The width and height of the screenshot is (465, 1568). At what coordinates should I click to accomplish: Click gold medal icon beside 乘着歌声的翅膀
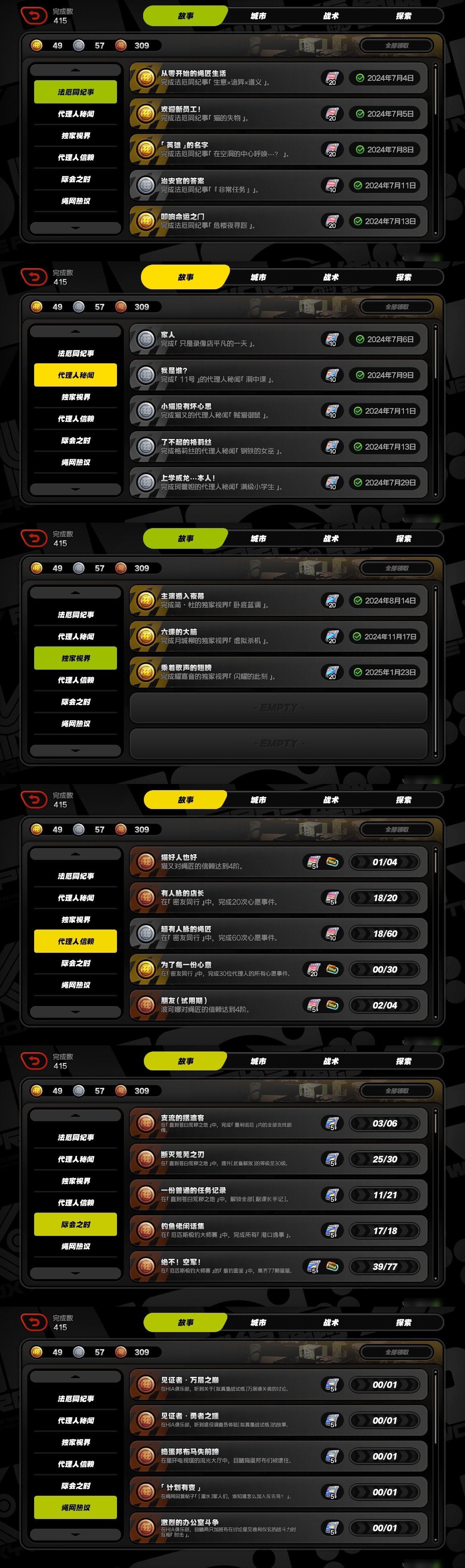click(146, 672)
